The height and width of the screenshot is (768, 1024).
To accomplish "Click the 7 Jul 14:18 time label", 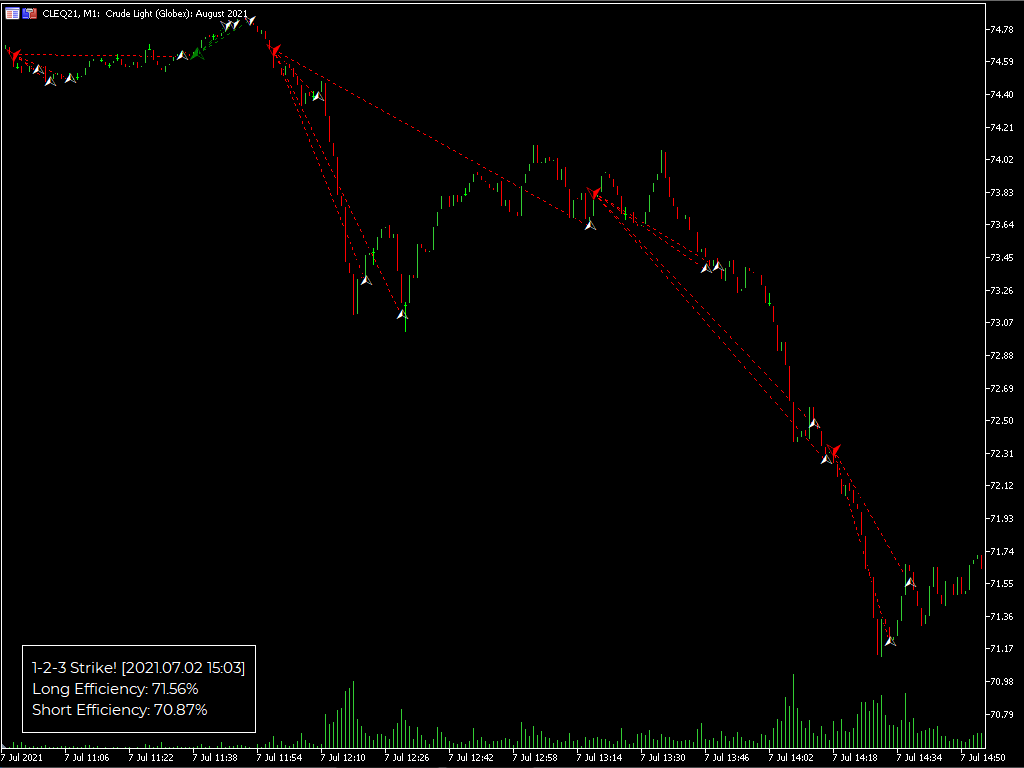I will (855, 758).
